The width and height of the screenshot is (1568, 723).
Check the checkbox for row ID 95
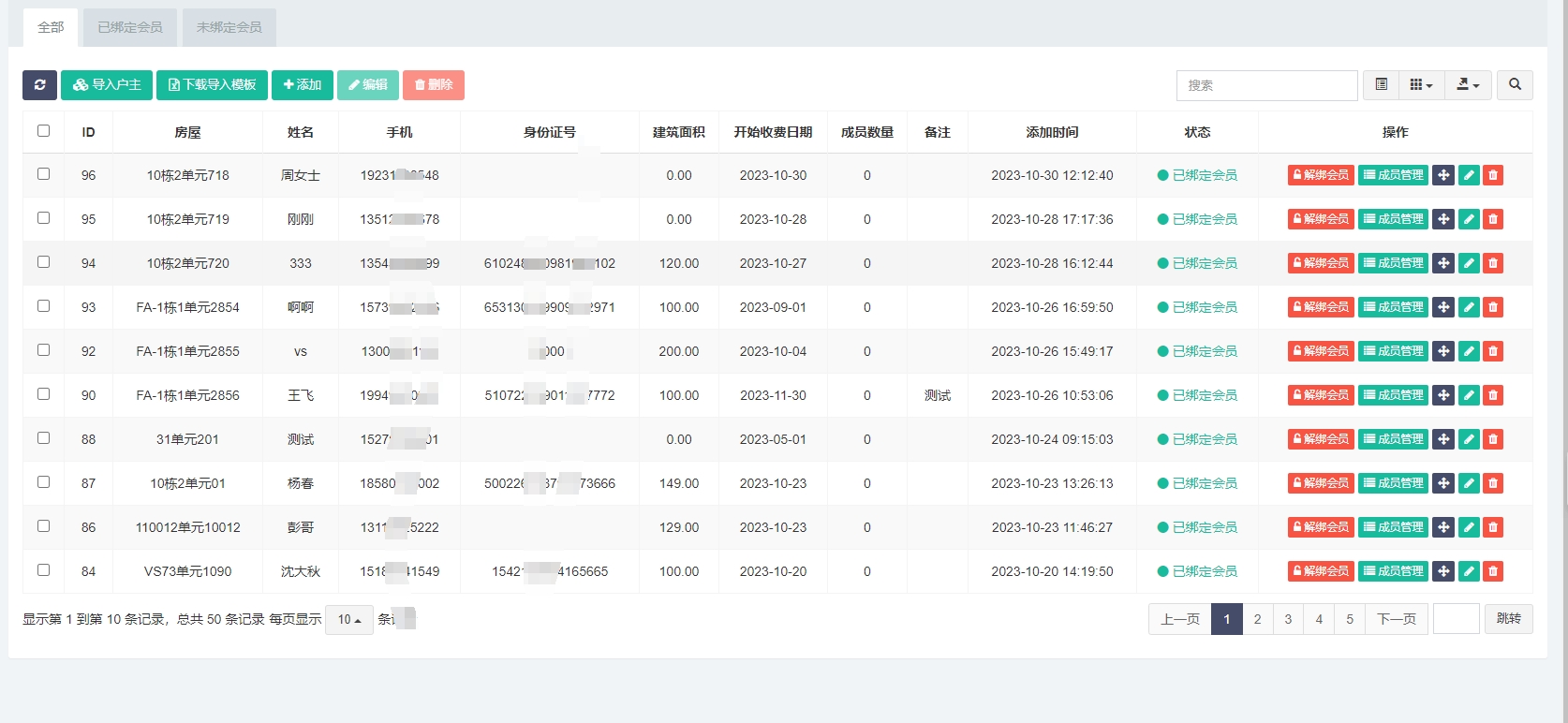pos(43,218)
